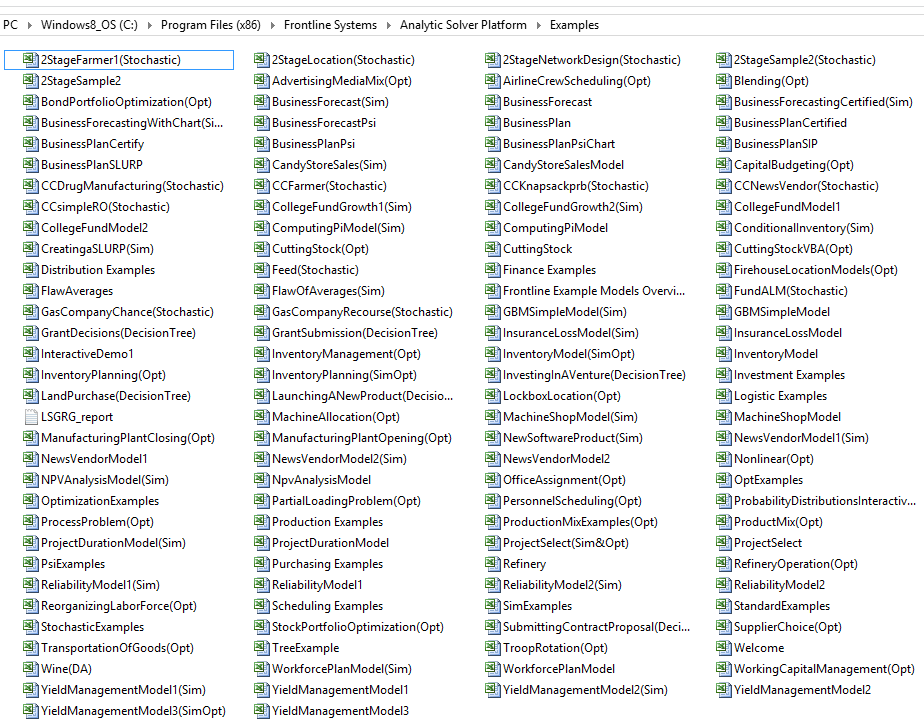Select the AirlineCrewScheduling(Opt) file name
Image resolution: width=924 pixels, height=728 pixels.
point(563,81)
